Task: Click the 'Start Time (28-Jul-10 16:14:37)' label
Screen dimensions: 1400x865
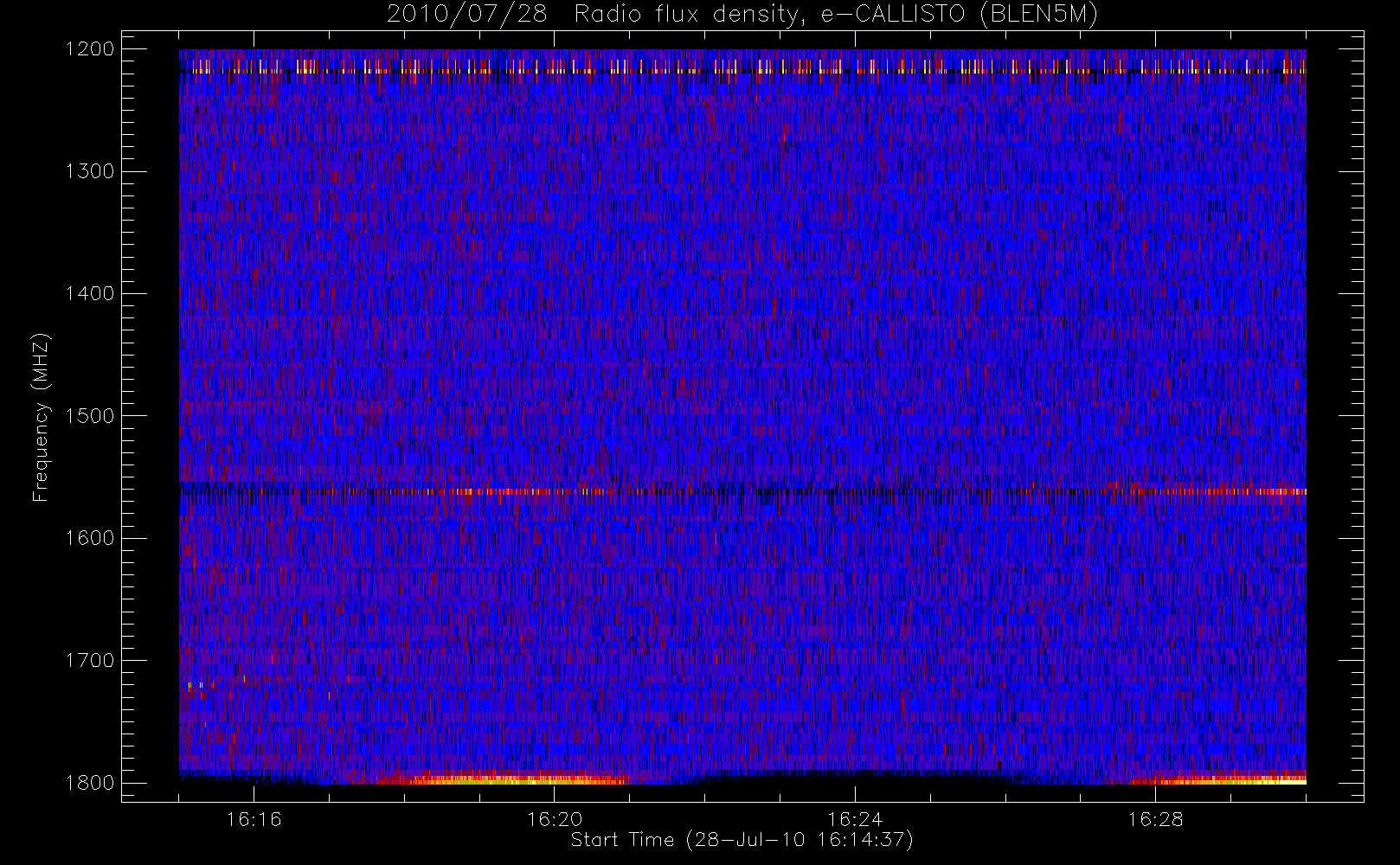Action: [x=742, y=840]
